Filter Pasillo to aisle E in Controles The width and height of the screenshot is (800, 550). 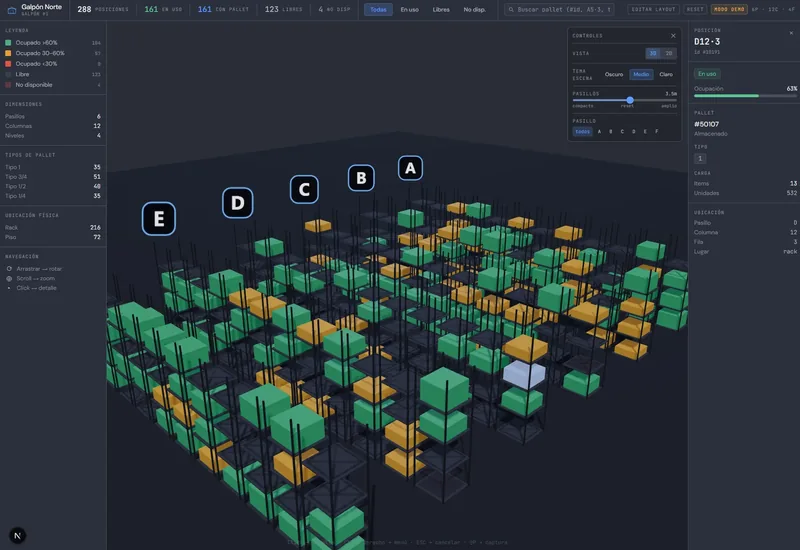click(645, 132)
